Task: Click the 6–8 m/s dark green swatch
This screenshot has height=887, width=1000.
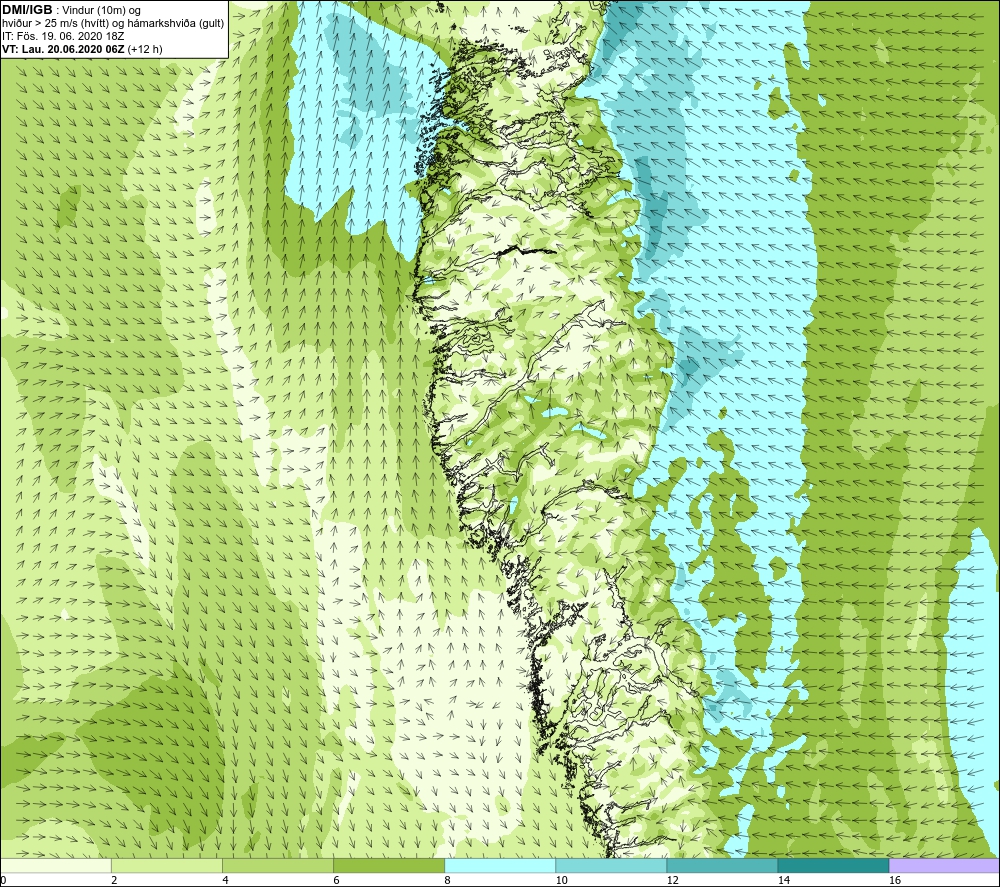Action: click(x=389, y=865)
